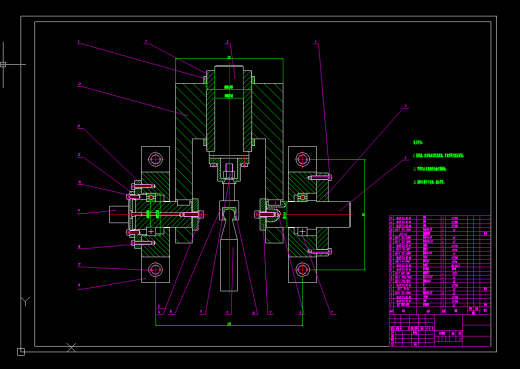Screen dimensions: 520x369
Task: Click the magenta parts list table
Action: point(440,264)
